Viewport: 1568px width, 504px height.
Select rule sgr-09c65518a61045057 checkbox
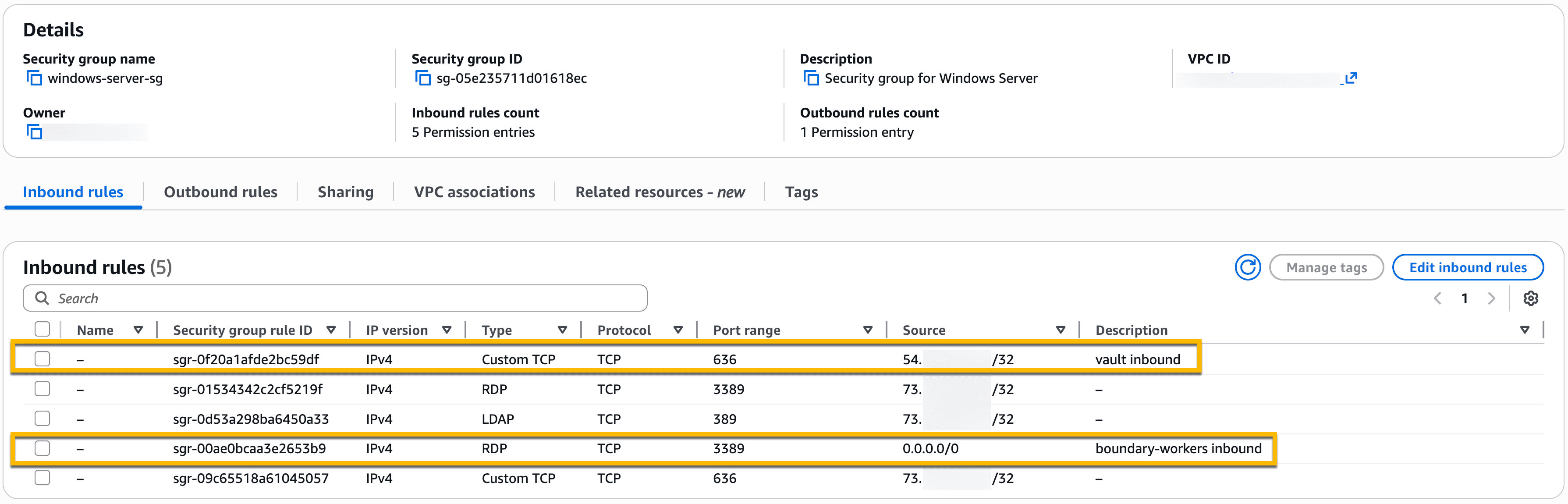[42, 479]
